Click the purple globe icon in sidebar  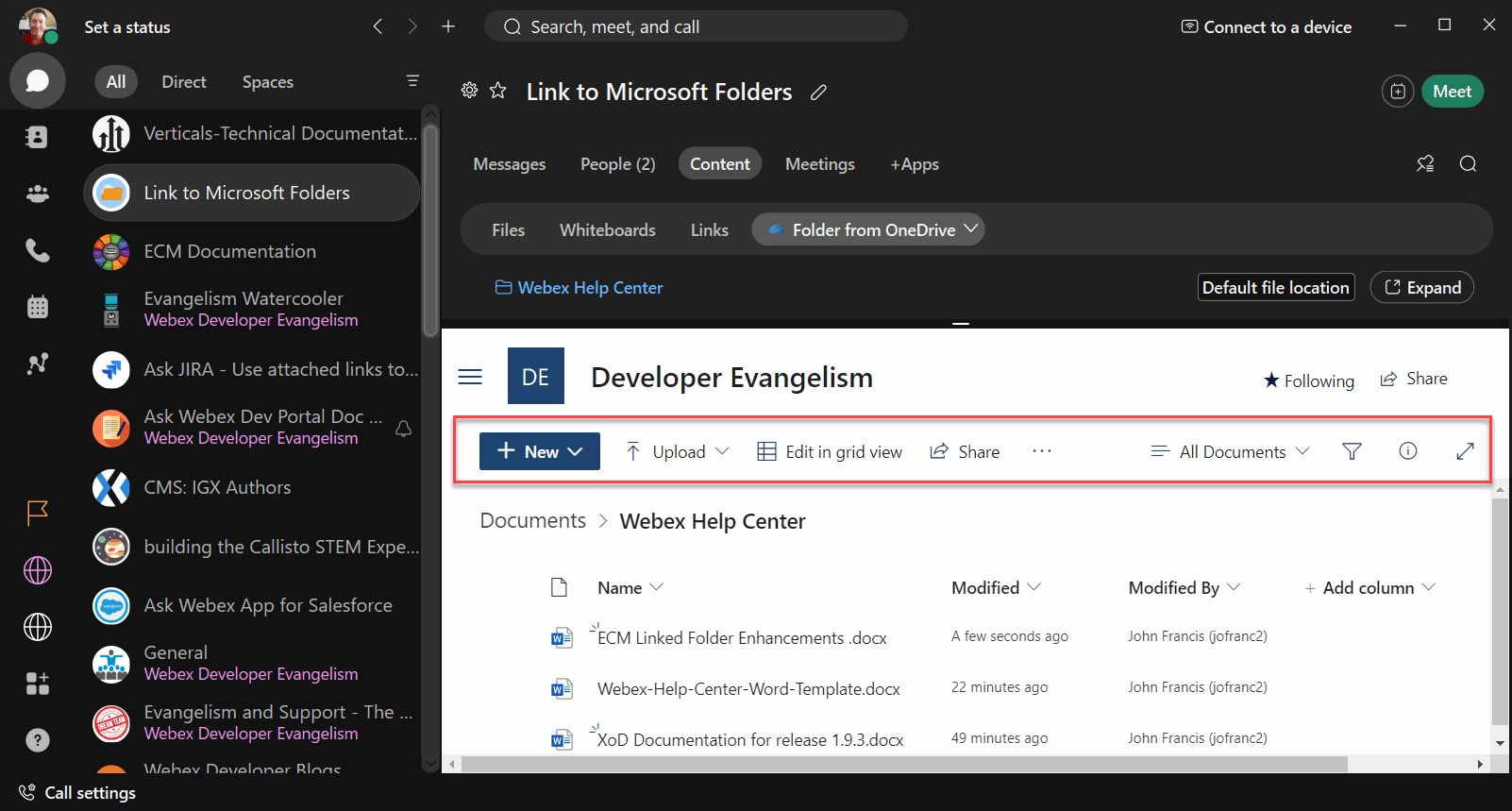click(37, 570)
